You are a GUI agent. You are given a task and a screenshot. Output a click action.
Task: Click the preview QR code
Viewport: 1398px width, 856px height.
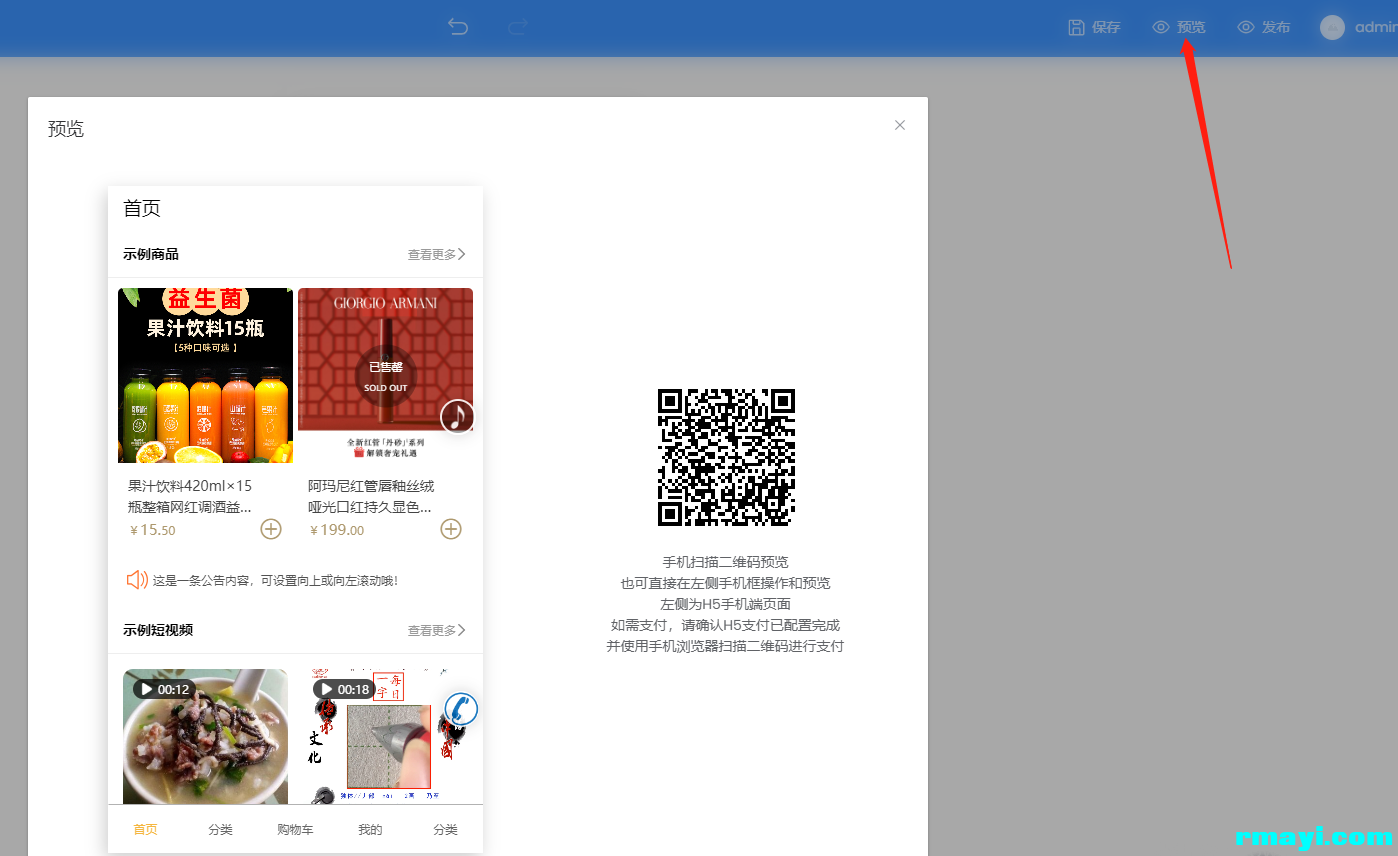(726, 457)
